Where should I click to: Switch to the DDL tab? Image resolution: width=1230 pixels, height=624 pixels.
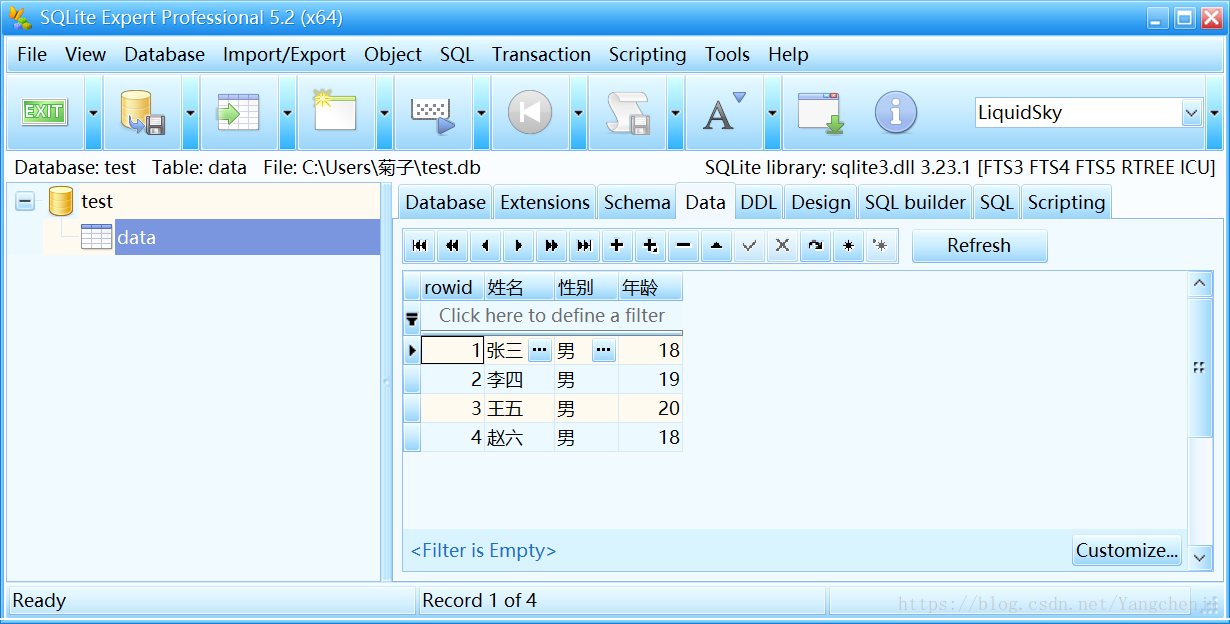click(x=758, y=202)
